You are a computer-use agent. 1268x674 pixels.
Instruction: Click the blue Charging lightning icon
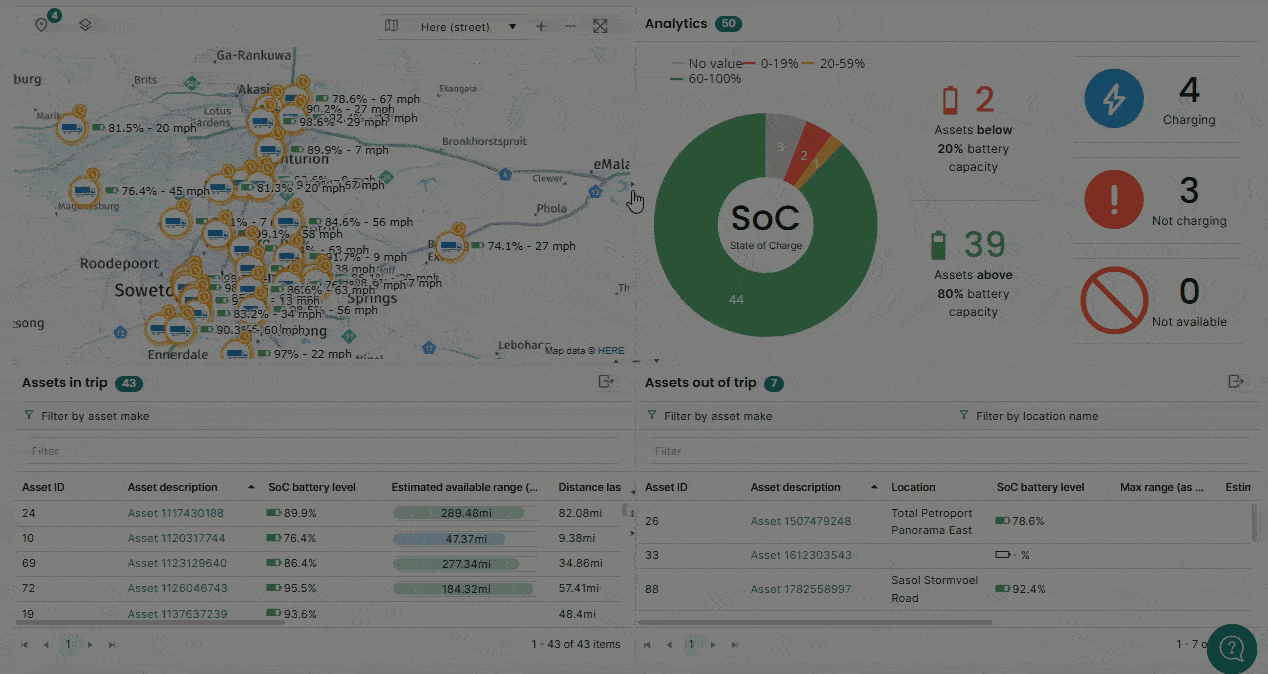pyautogui.click(x=1114, y=98)
